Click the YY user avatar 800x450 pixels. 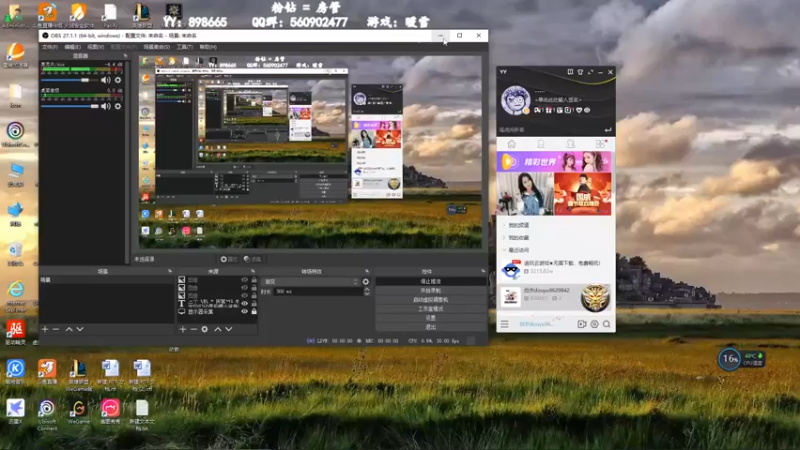[515, 100]
